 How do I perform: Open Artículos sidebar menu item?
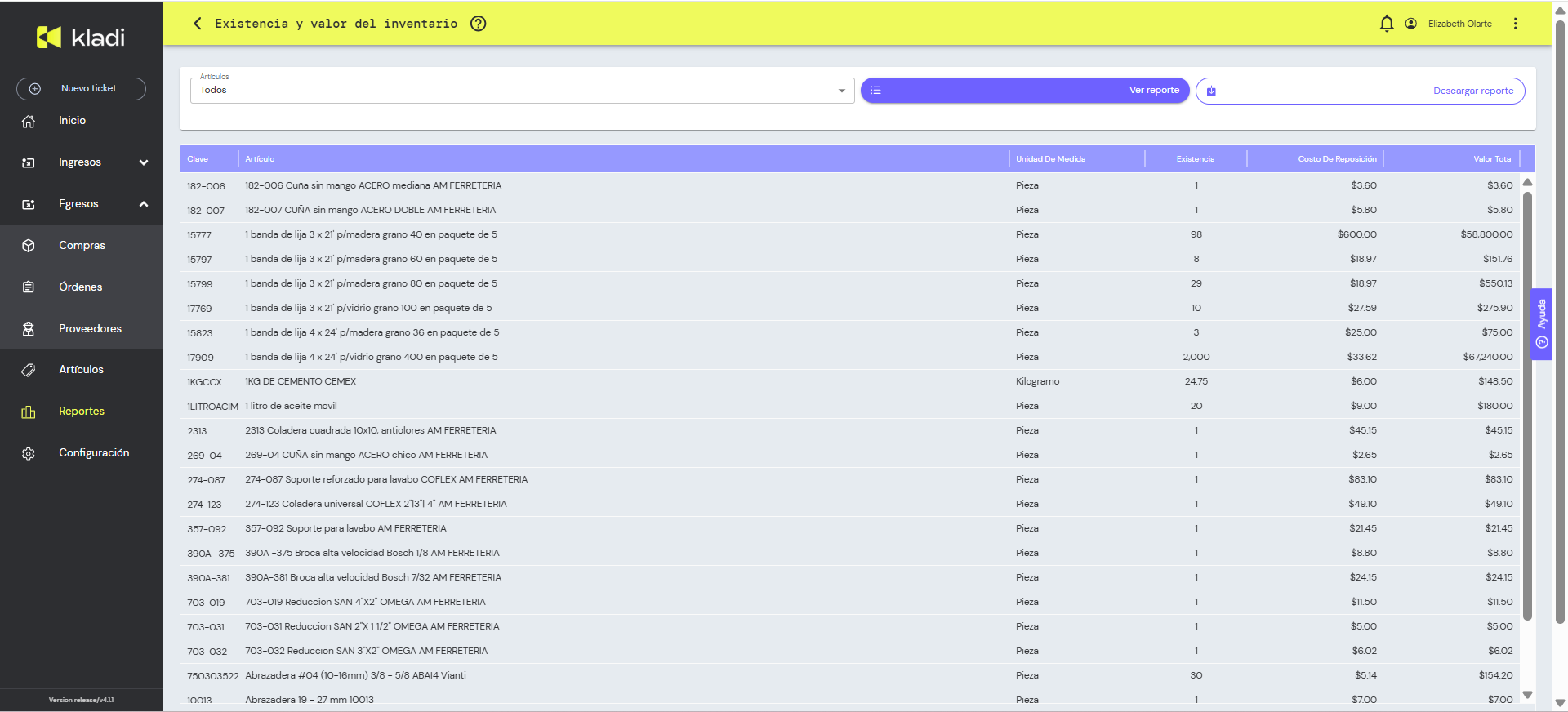point(81,370)
